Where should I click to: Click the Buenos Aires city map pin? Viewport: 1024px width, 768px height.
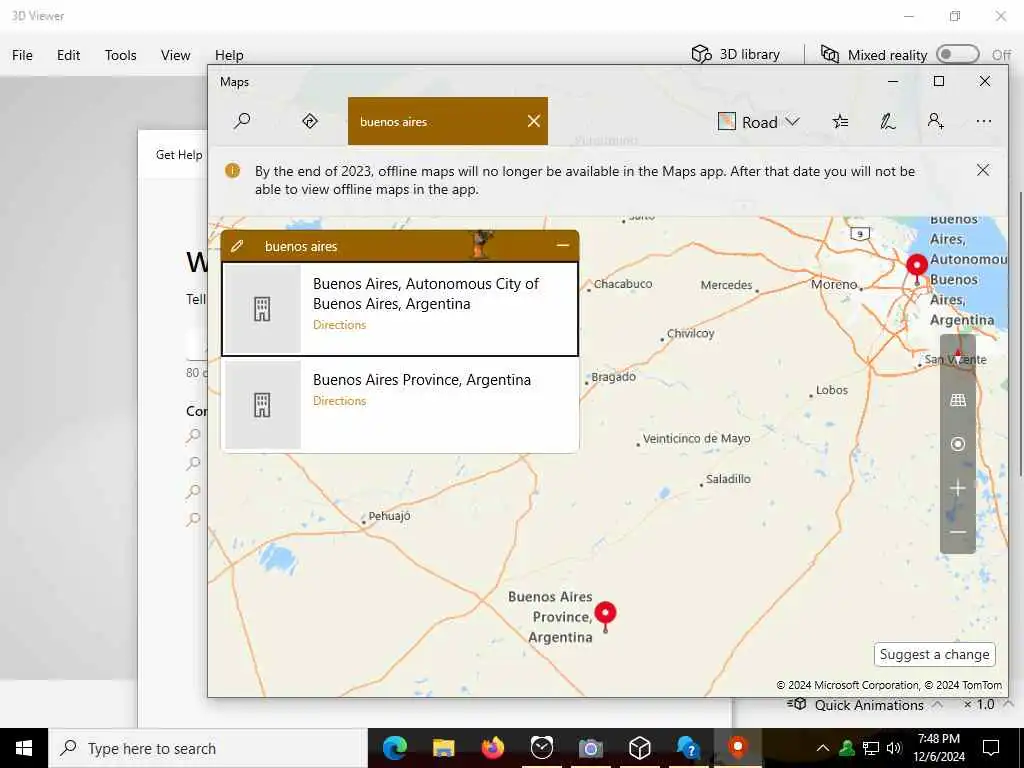(x=917, y=268)
